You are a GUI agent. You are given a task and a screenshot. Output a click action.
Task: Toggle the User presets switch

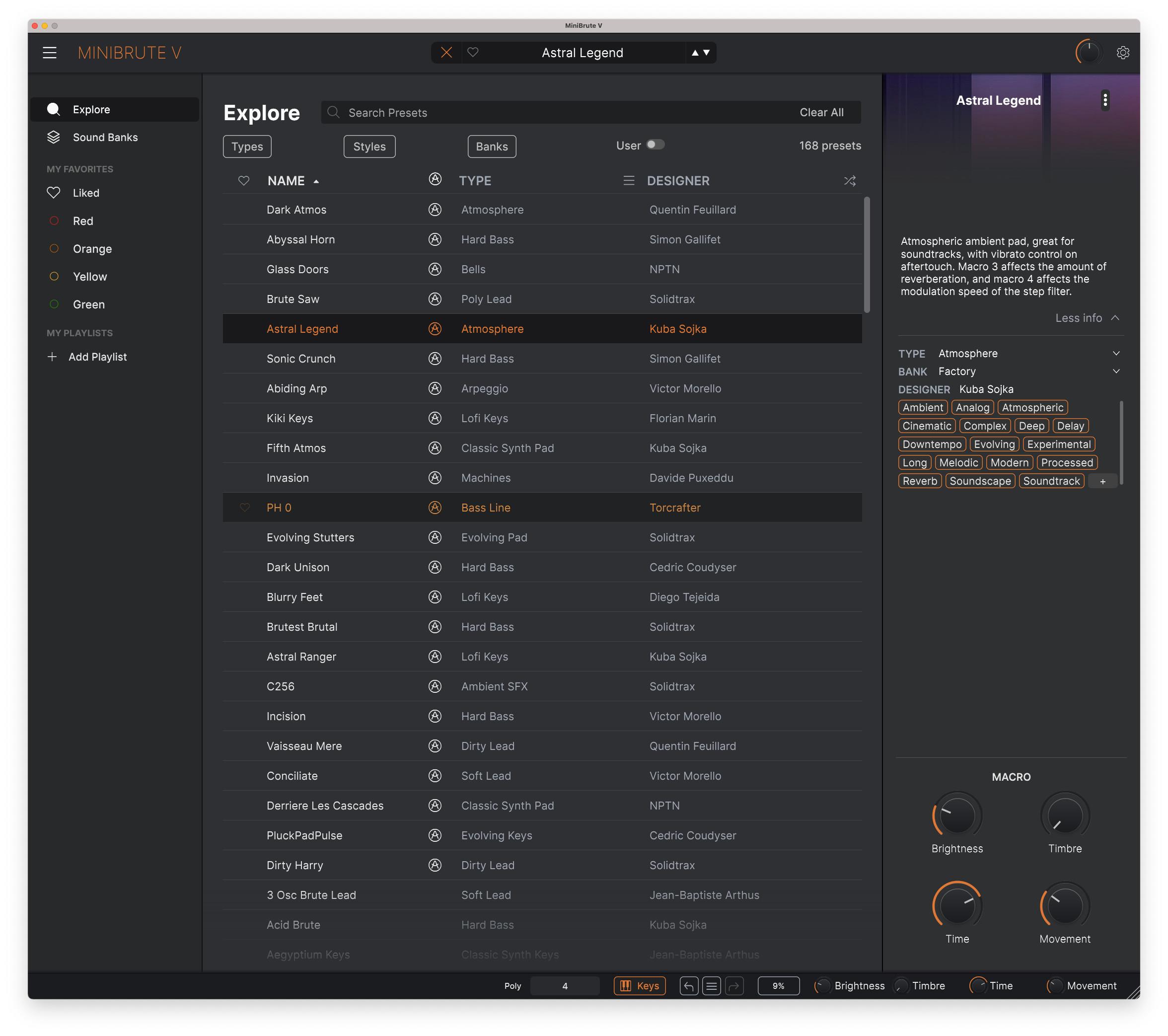(656, 145)
